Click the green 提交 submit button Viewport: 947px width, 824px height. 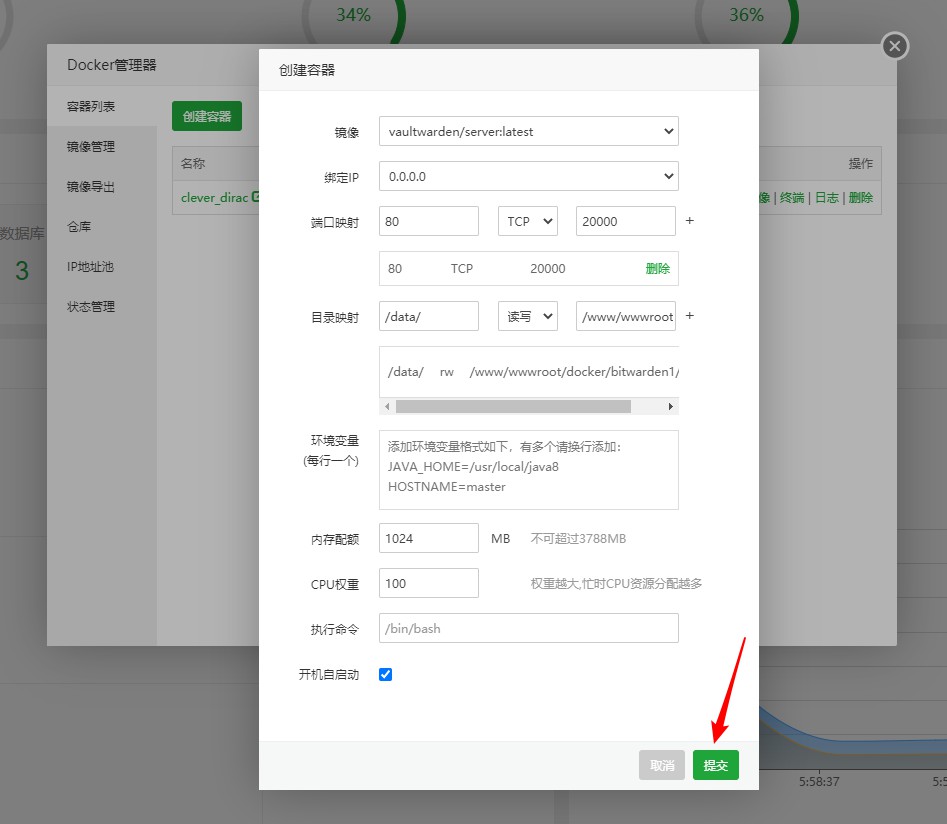[x=715, y=765]
